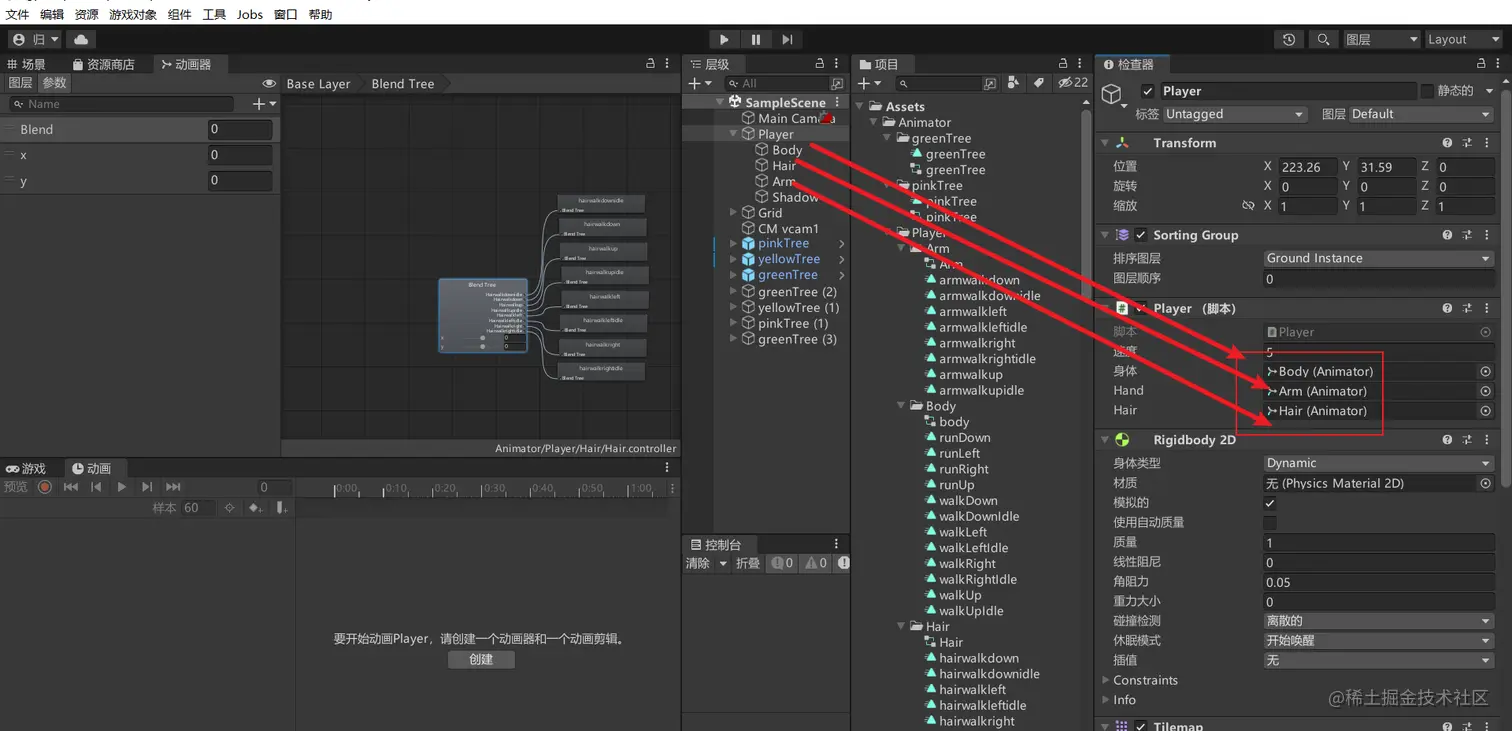The height and width of the screenshot is (731, 1512).
Task: Start Play mode with the play button
Action: 724,39
